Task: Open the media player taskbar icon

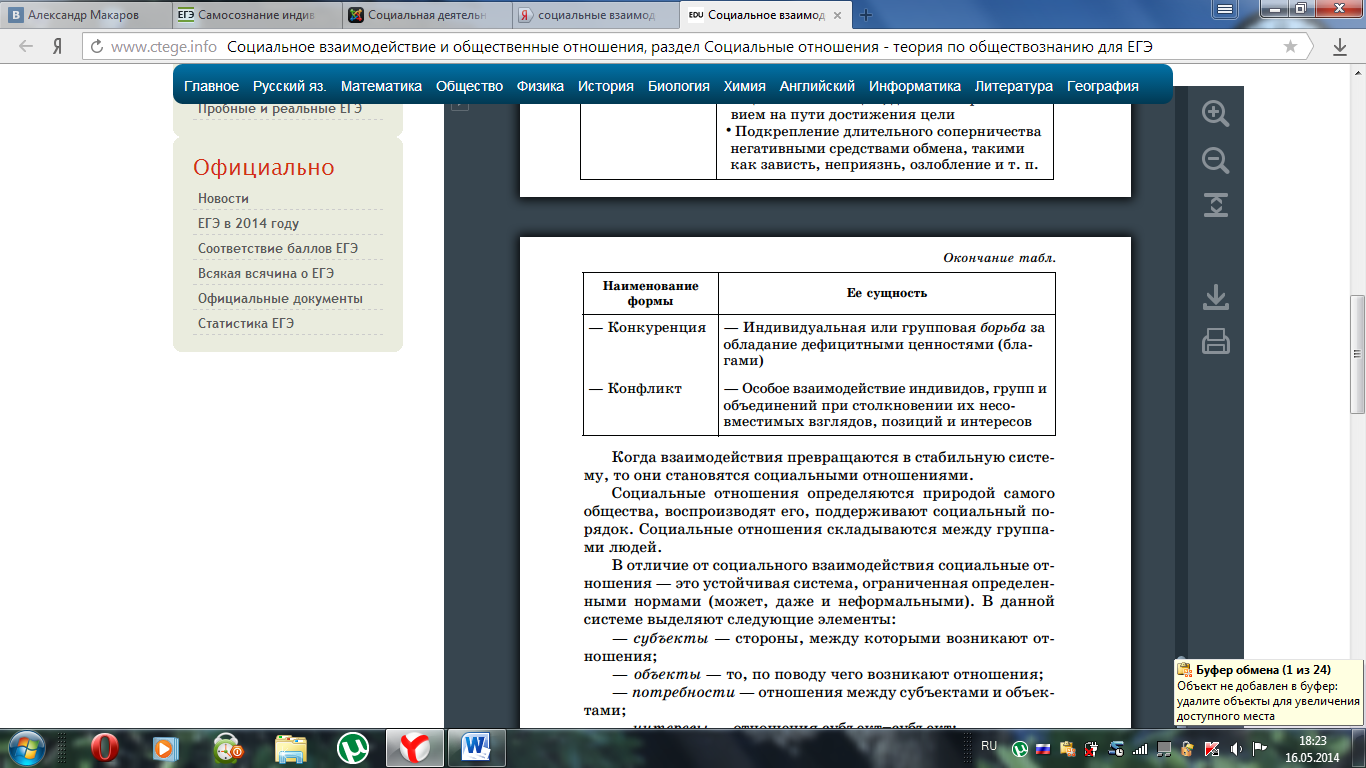Action: point(166,747)
